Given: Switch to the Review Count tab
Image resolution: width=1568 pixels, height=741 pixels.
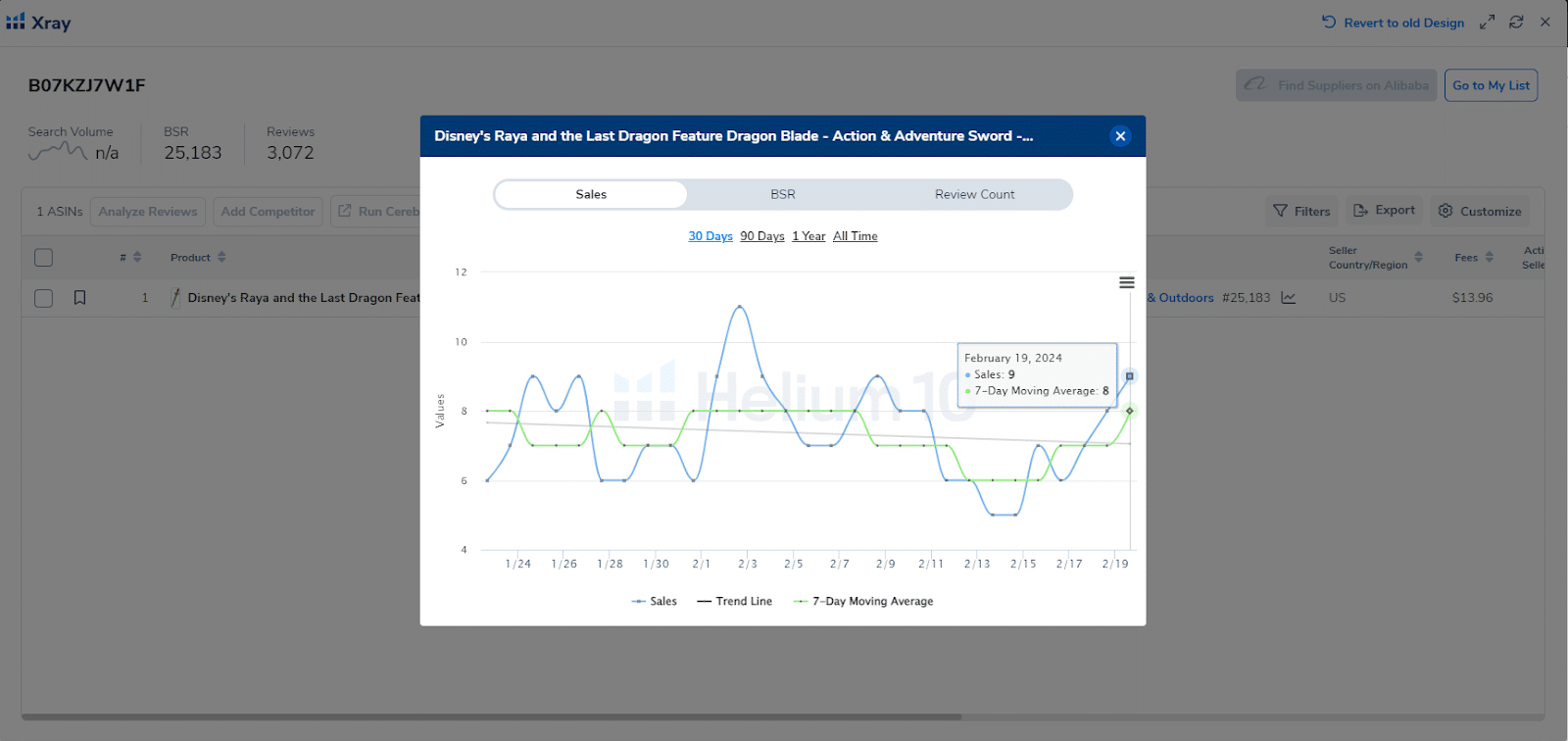Looking at the screenshot, I should coord(974,194).
